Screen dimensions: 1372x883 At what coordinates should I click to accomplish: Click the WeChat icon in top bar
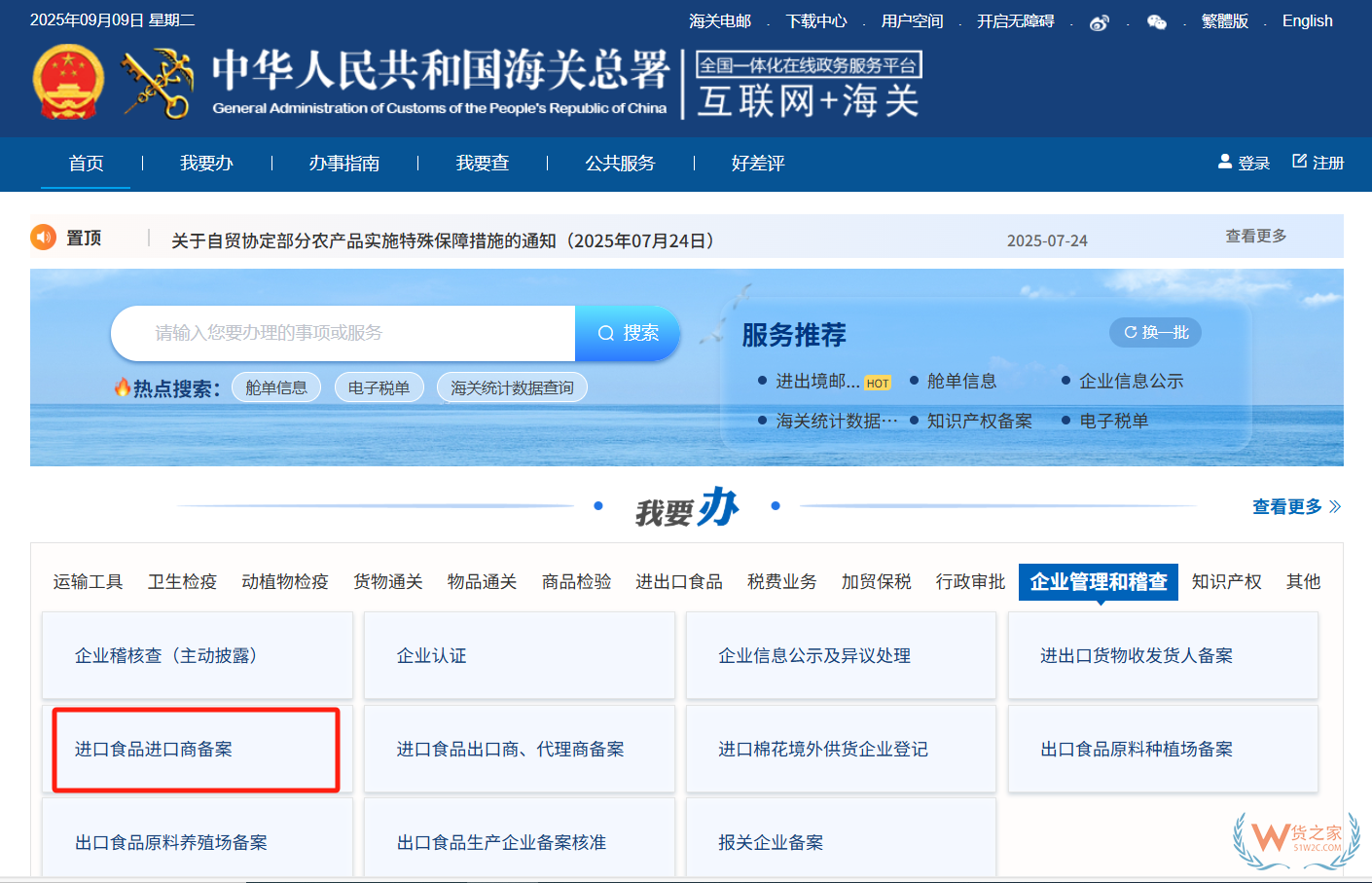(1156, 22)
